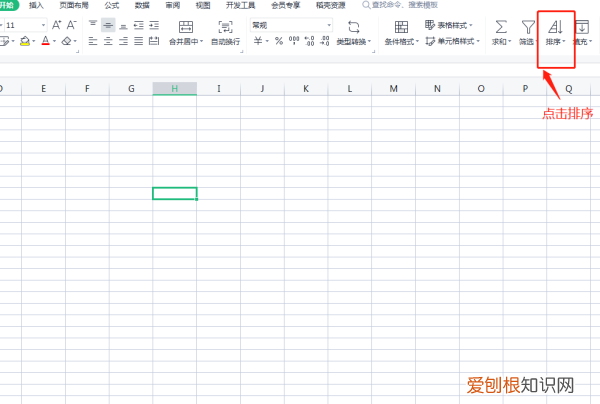Align text left horizontally
Screen dimensions: 600x404
click(x=93, y=41)
